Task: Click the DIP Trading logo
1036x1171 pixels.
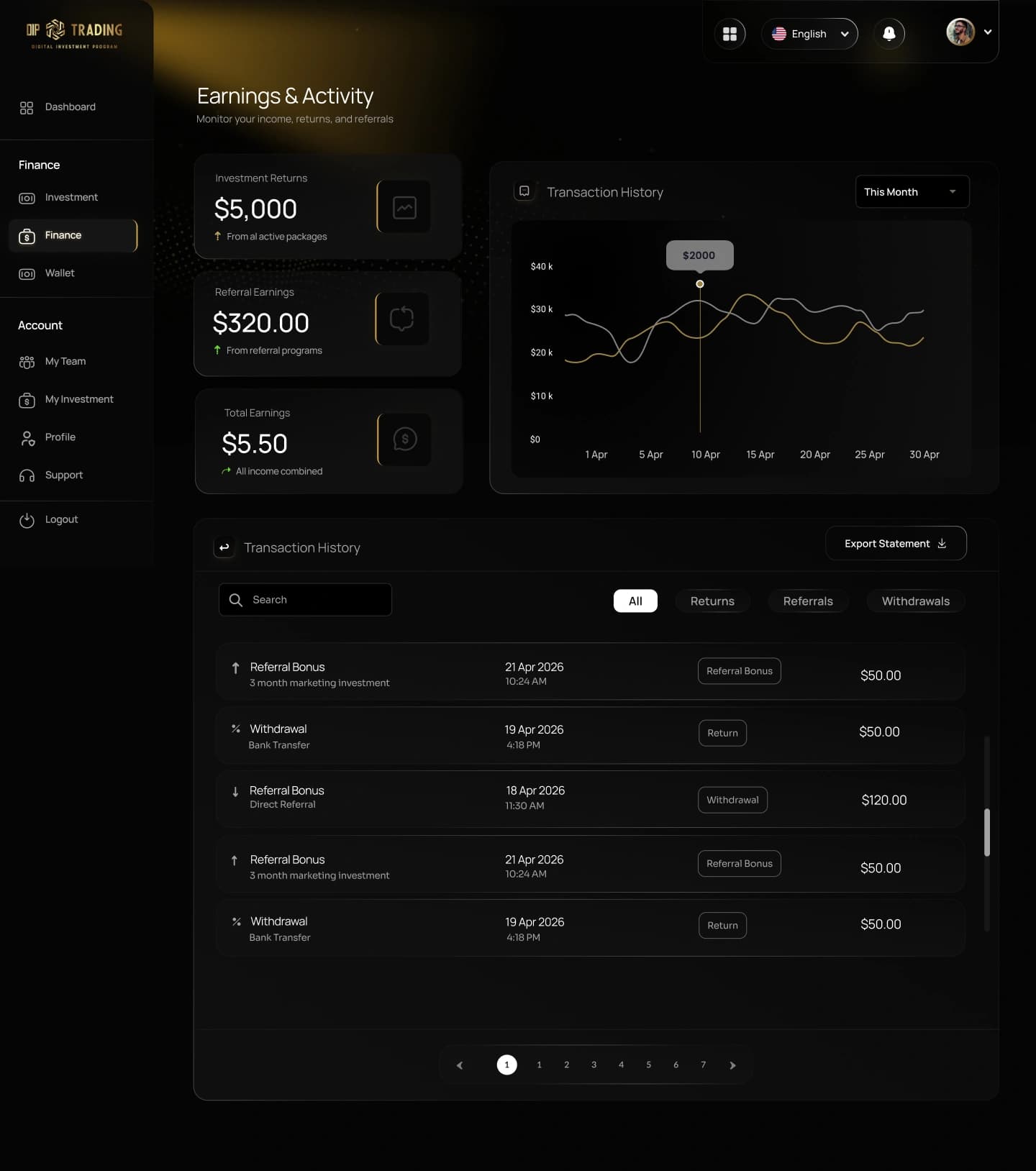Action: click(x=74, y=34)
